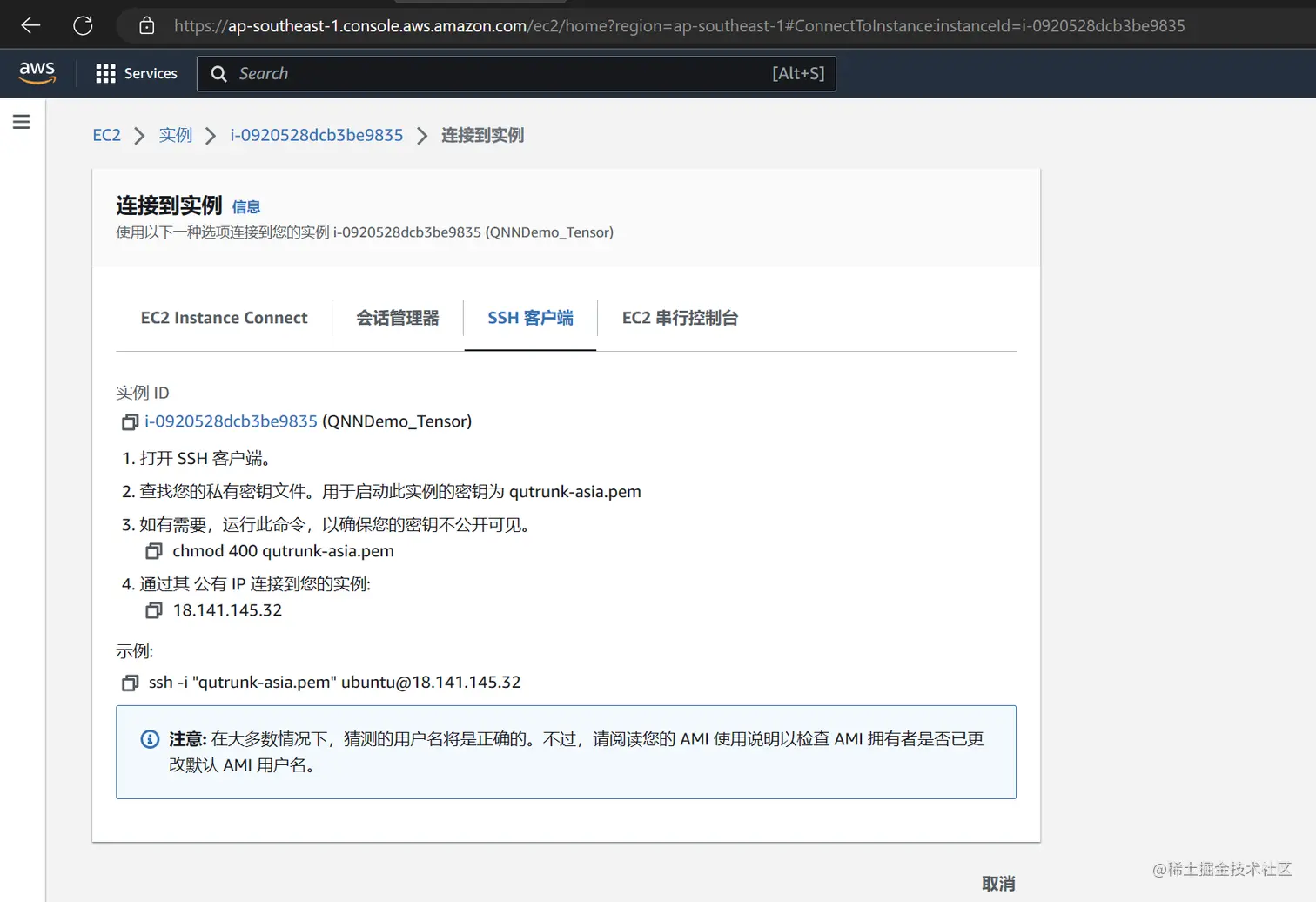Open the Services grid menu

pos(105,73)
